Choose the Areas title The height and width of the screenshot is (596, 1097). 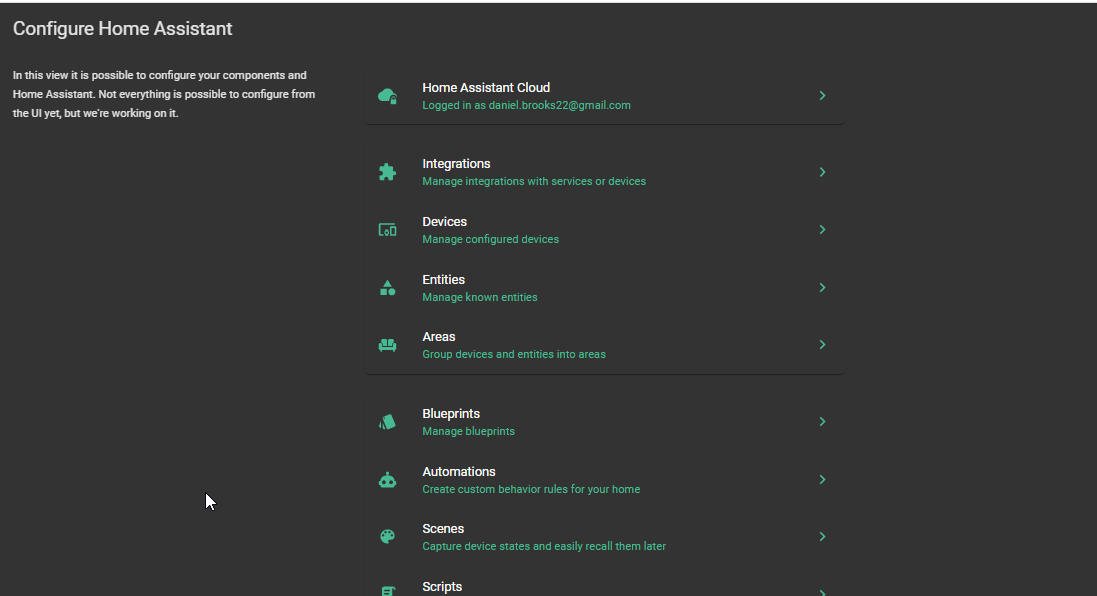point(439,337)
